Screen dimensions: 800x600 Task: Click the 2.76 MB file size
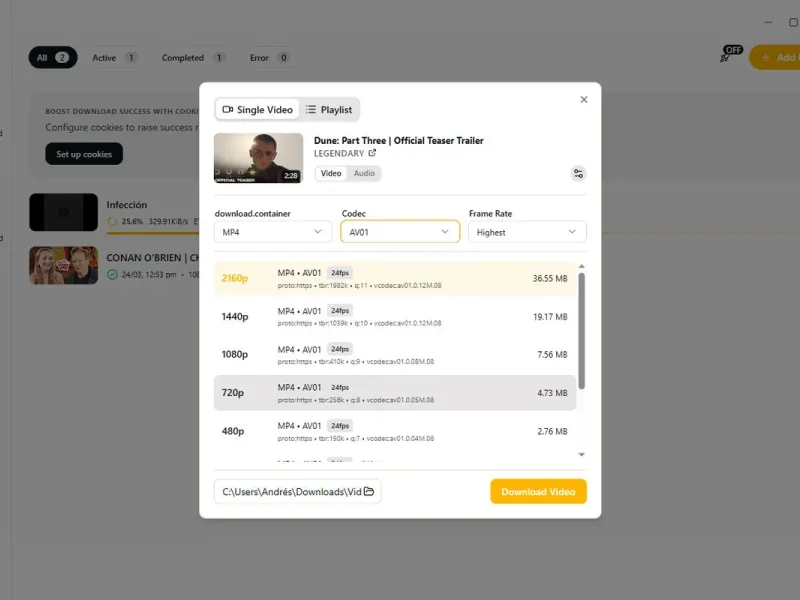click(x=552, y=431)
